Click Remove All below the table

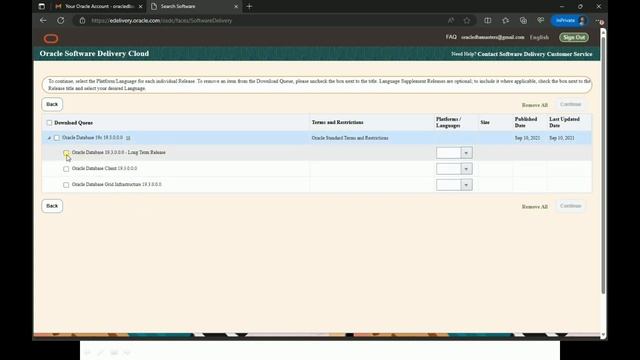535,207
